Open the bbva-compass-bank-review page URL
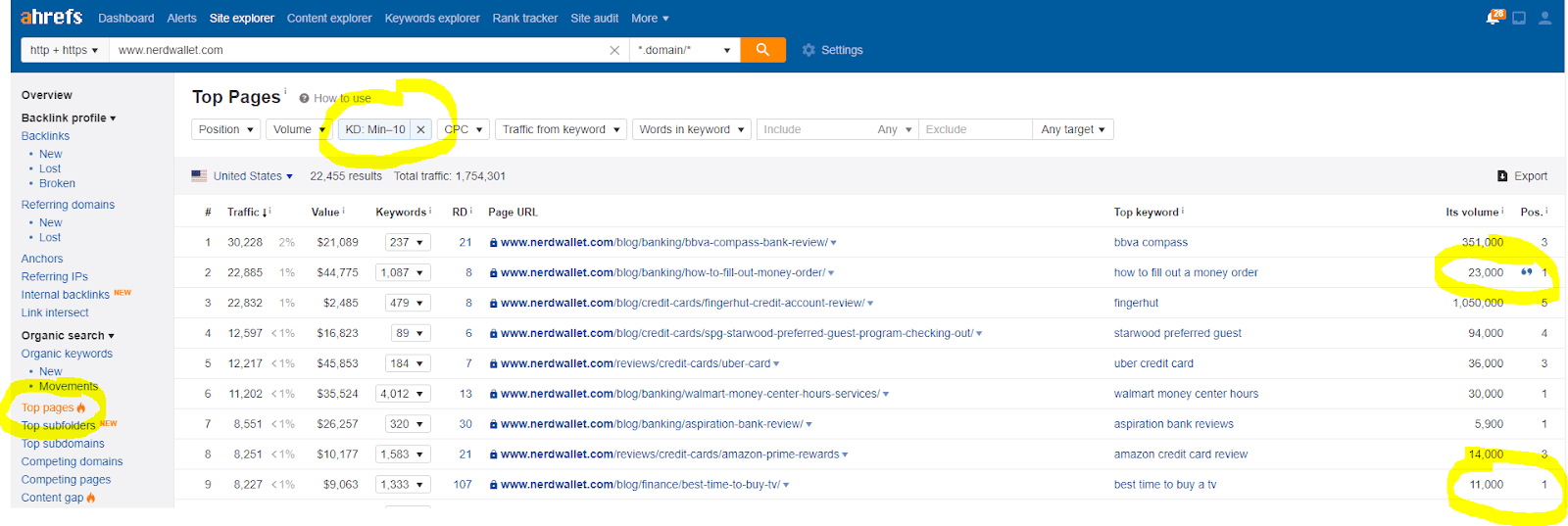The image size is (1568, 526). pyautogui.click(x=664, y=242)
